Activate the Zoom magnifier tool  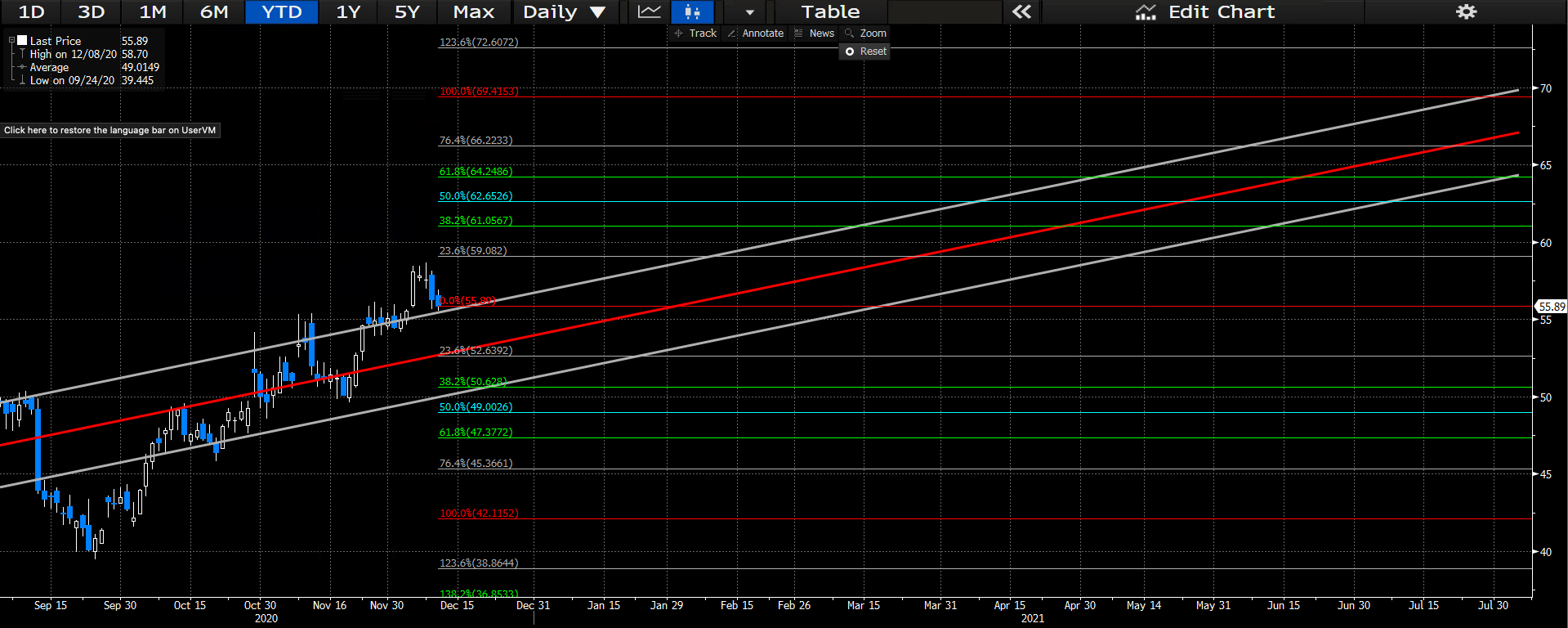tap(866, 34)
